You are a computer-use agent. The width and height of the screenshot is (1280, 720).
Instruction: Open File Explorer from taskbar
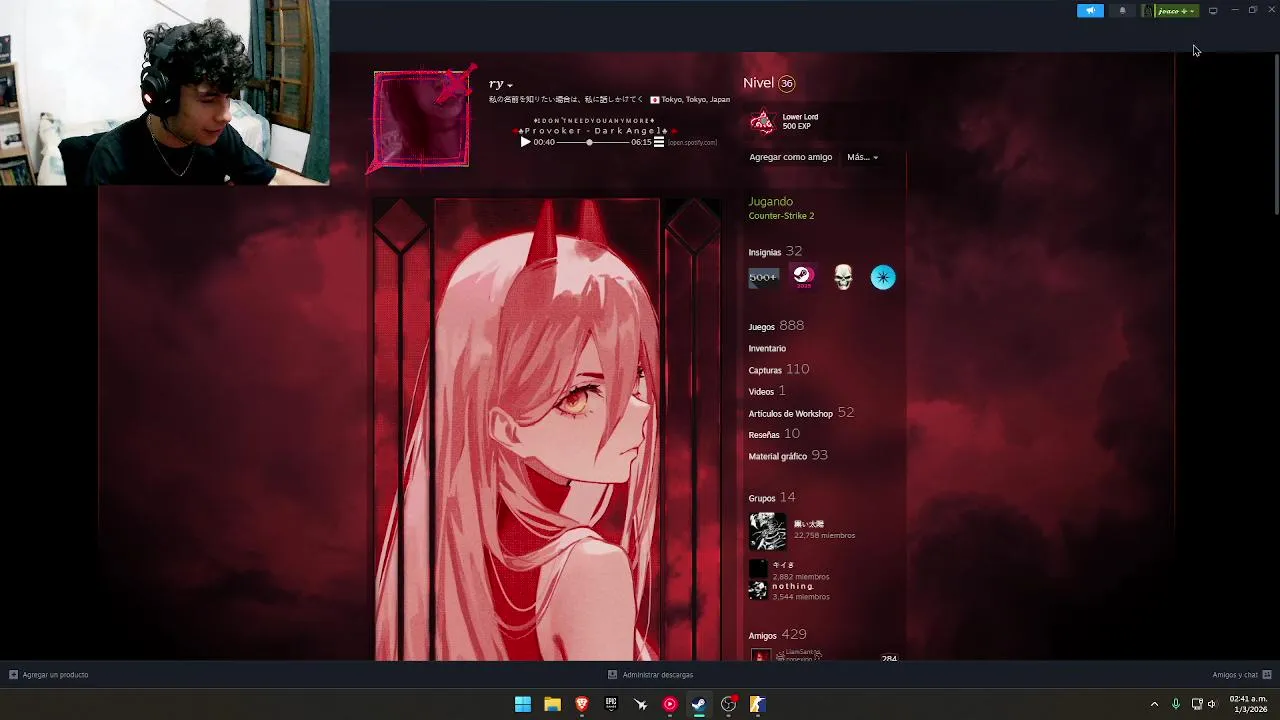[552, 704]
